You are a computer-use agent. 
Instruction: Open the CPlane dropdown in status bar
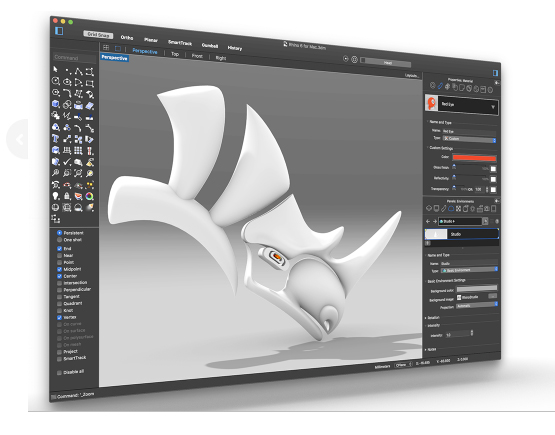[x=404, y=365]
